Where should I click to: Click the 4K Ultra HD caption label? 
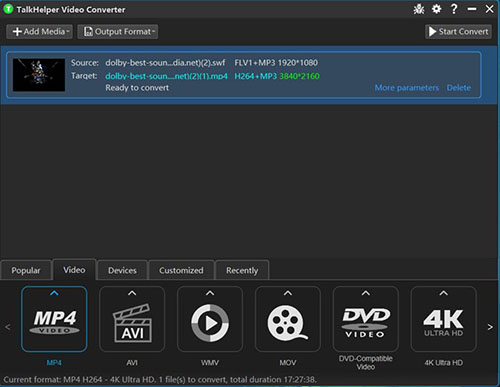443,363
